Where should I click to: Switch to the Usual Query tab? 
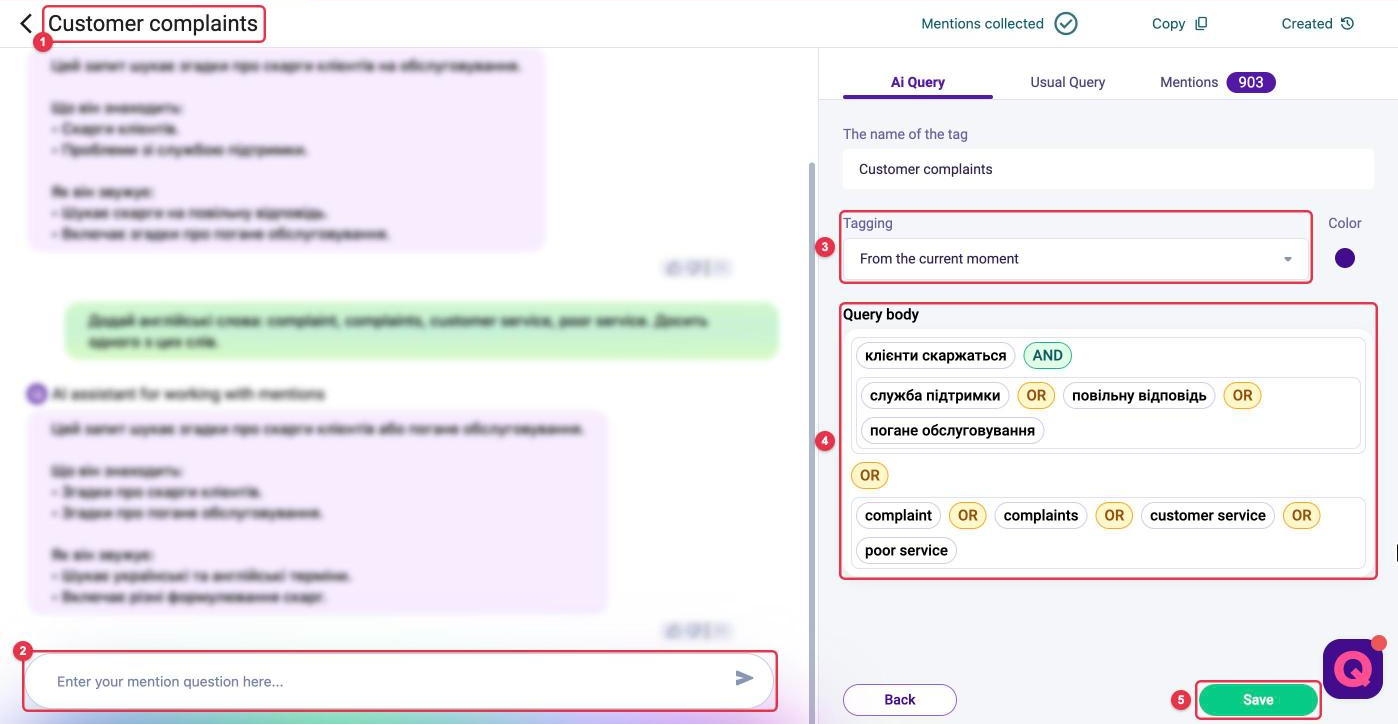point(1068,82)
